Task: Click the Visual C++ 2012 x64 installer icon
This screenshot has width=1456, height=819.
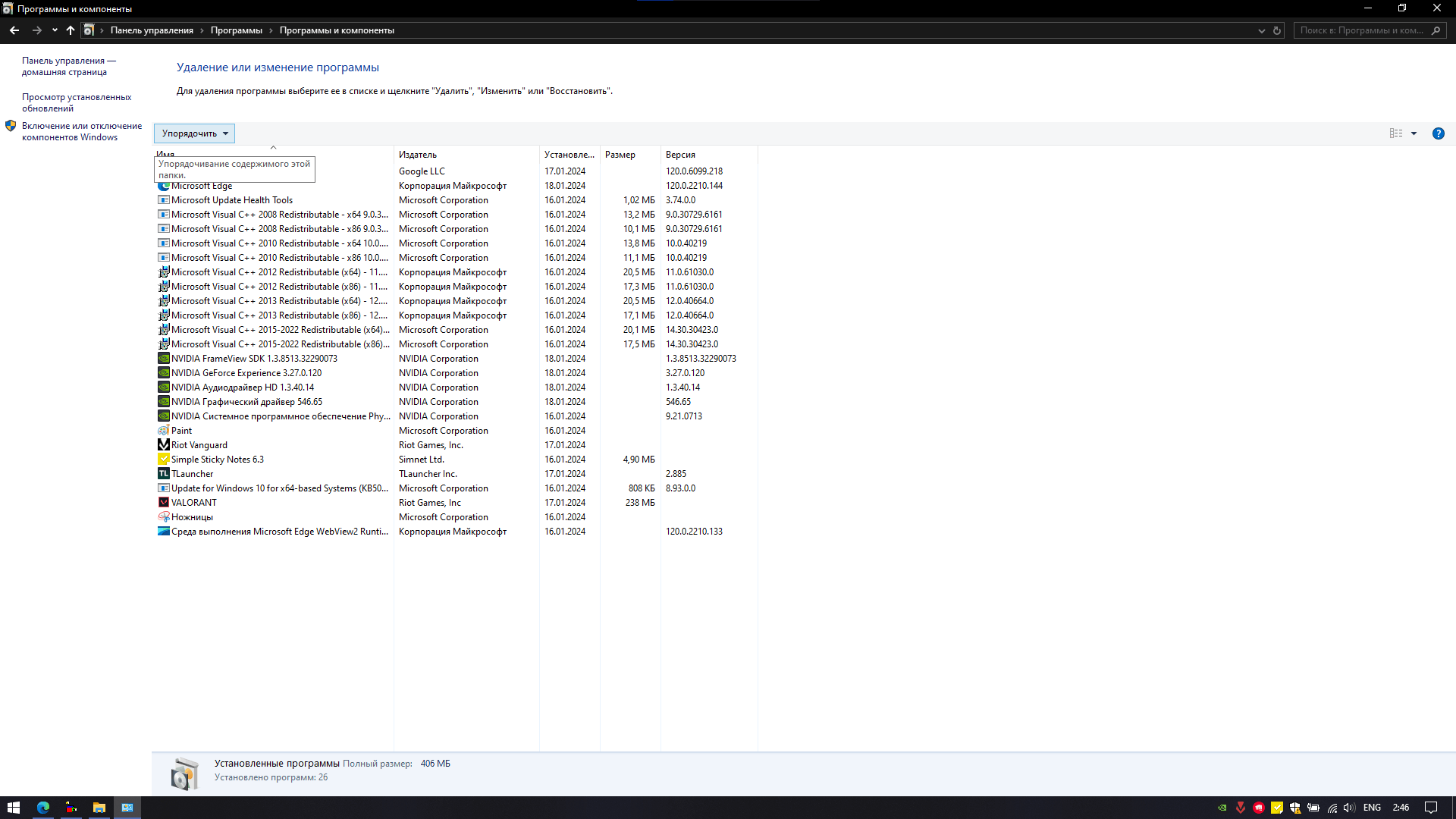Action: 163,272
